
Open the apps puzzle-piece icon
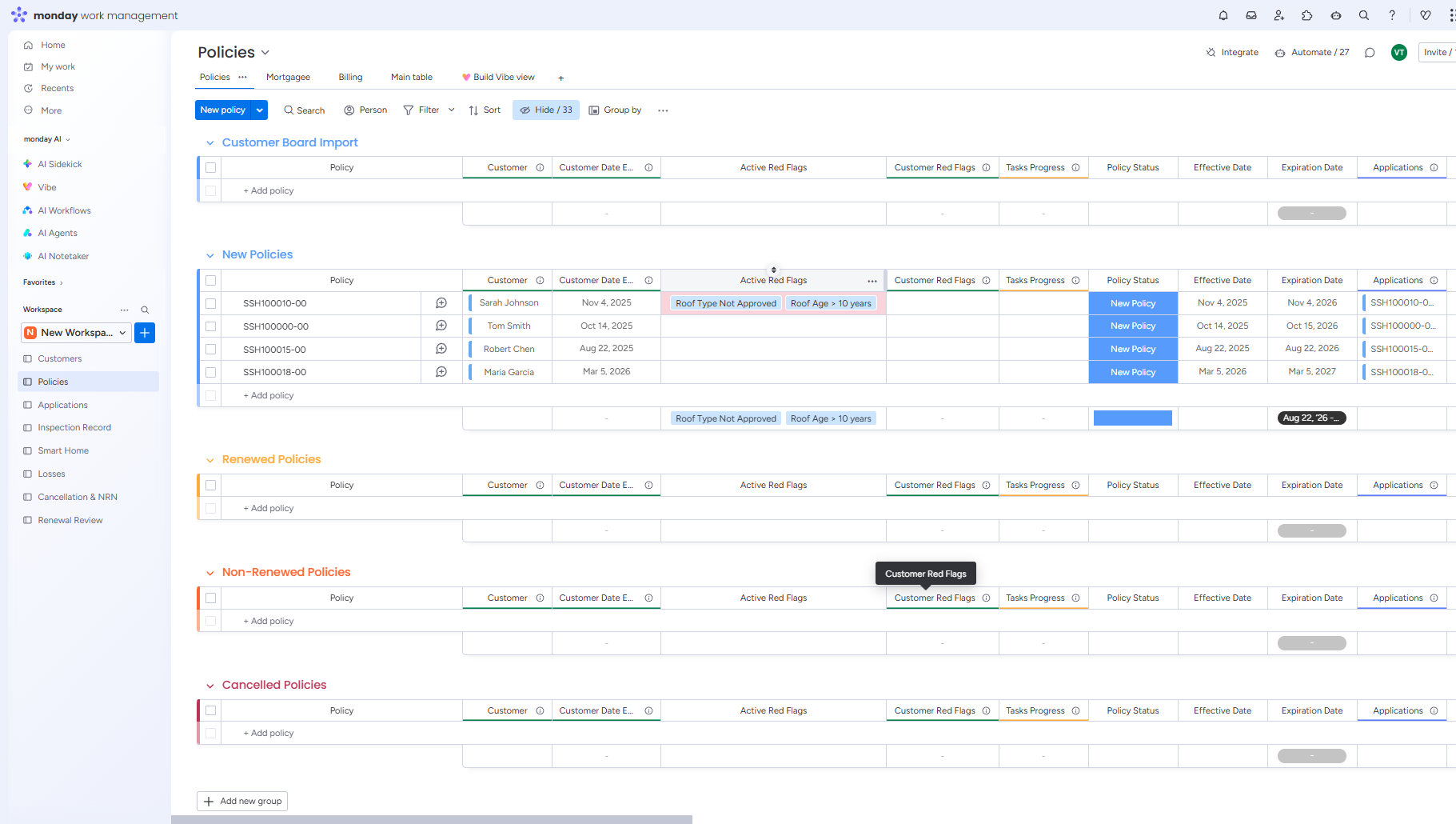tap(1307, 15)
